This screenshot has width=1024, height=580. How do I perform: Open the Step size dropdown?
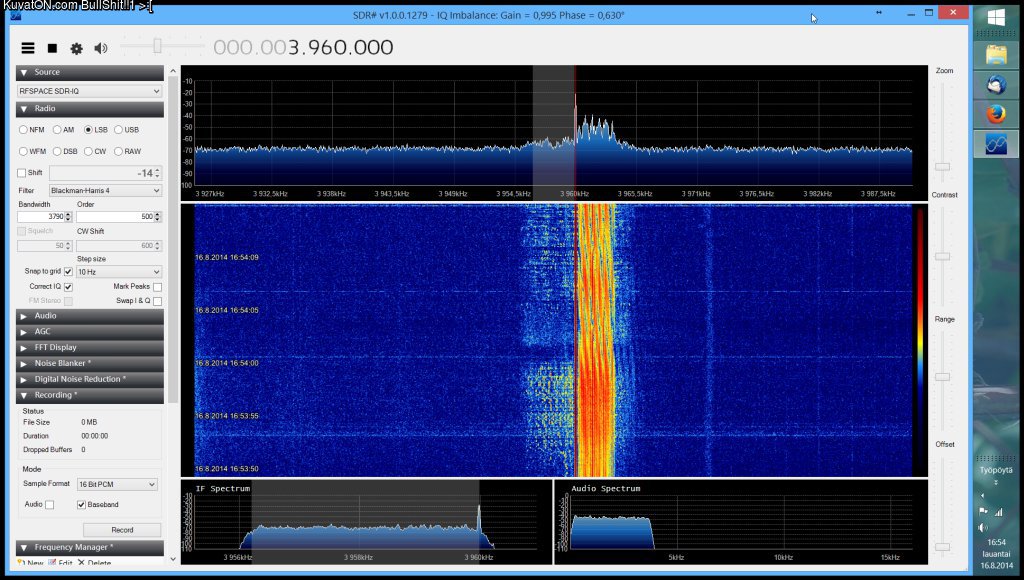(x=119, y=272)
